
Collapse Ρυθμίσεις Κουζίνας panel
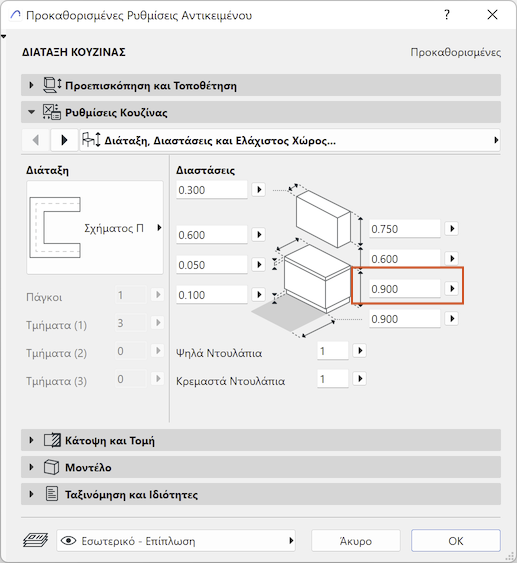(261, 112)
